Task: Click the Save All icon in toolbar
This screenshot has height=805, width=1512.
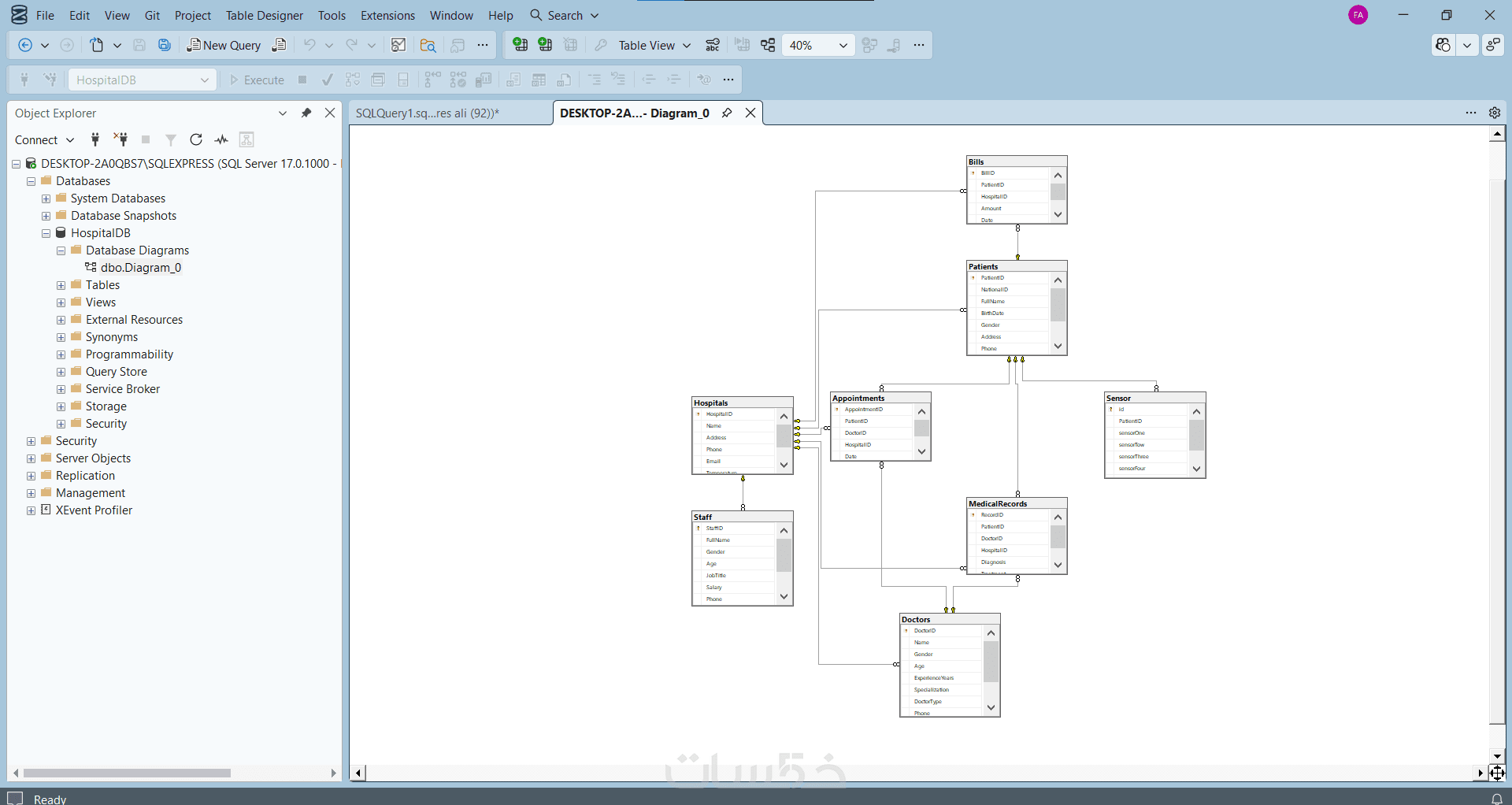Action: (165, 45)
